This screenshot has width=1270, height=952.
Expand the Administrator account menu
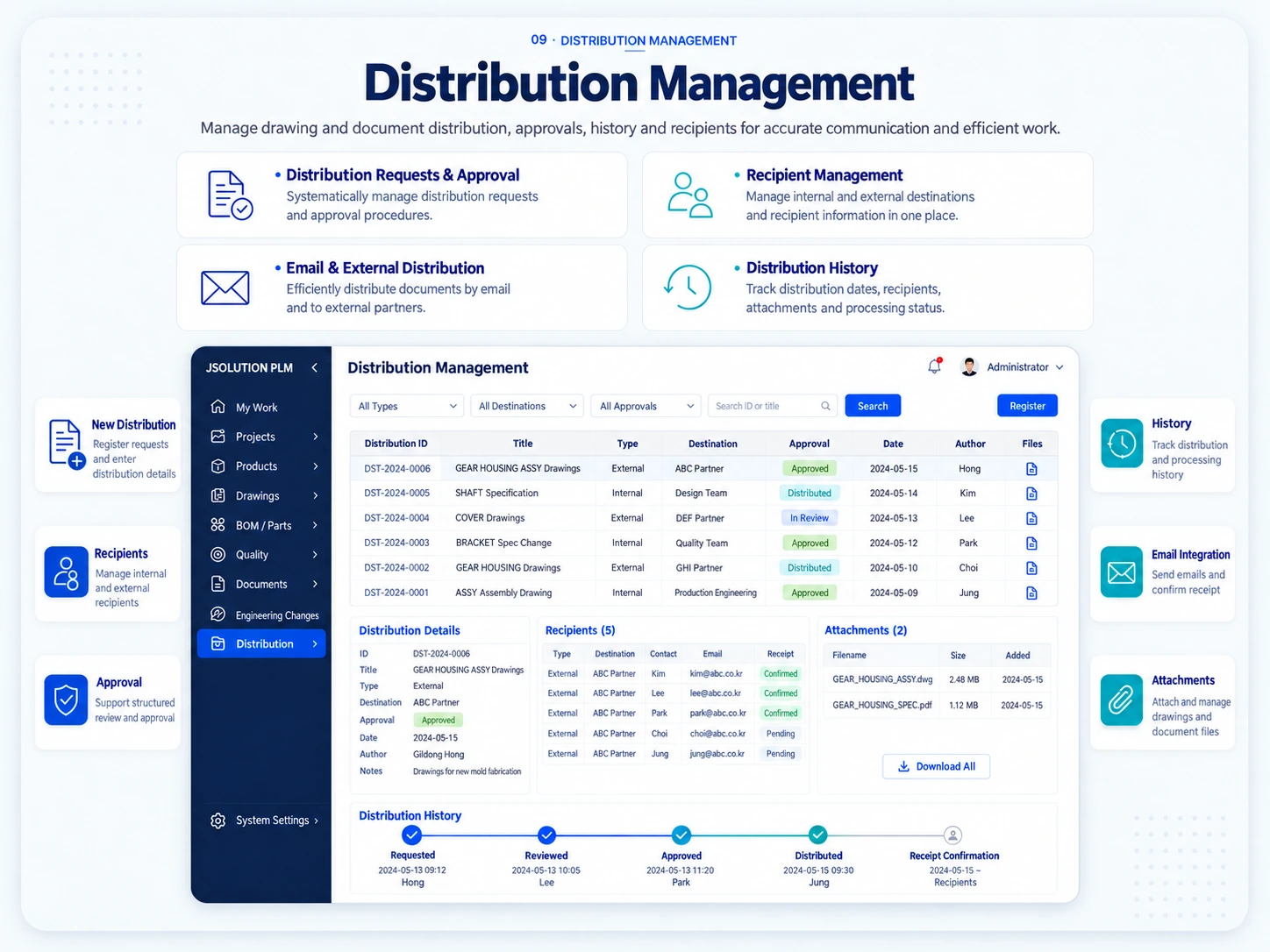(x=1060, y=367)
